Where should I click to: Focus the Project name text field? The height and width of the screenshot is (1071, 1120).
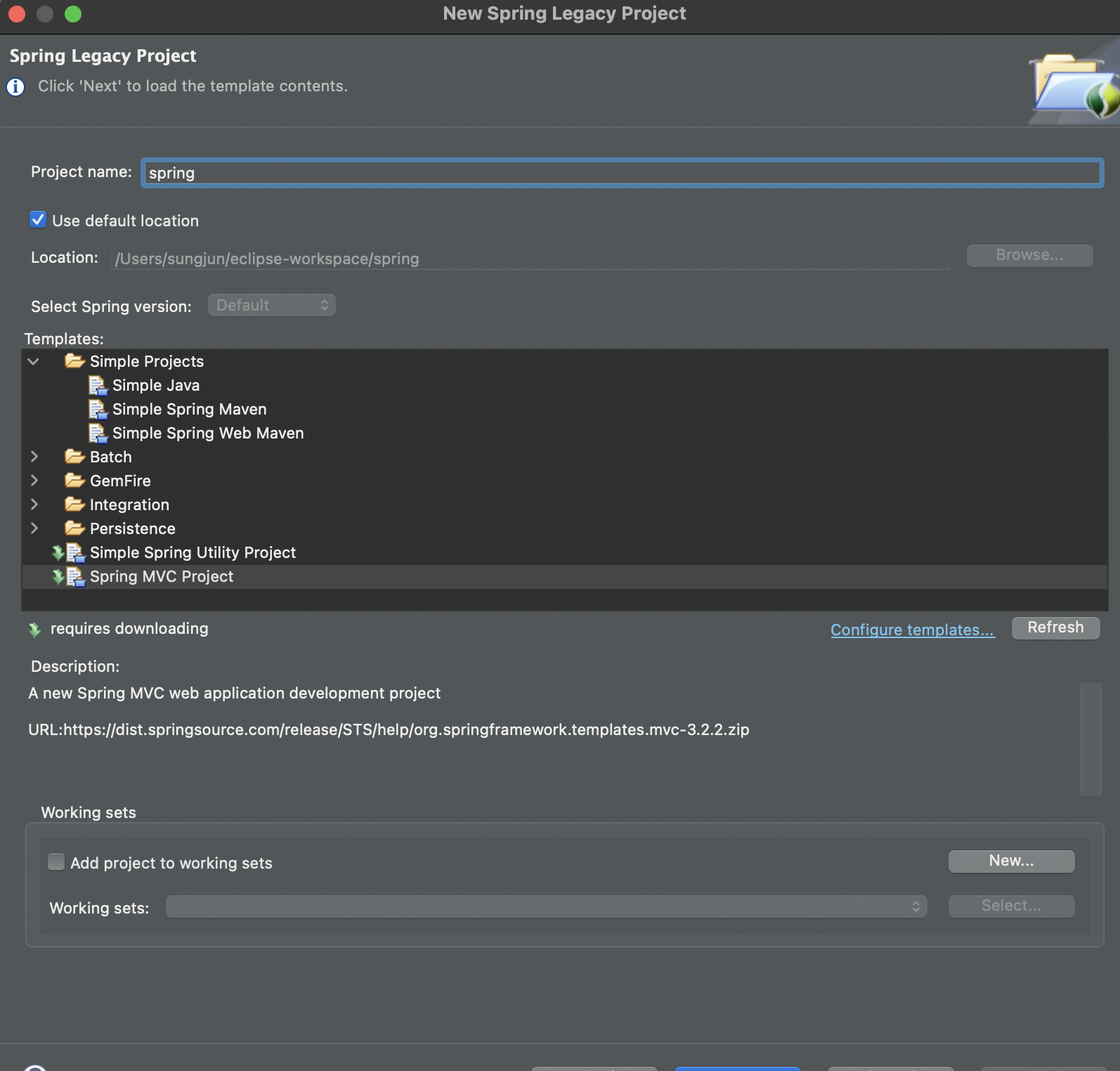pyautogui.click(x=623, y=173)
